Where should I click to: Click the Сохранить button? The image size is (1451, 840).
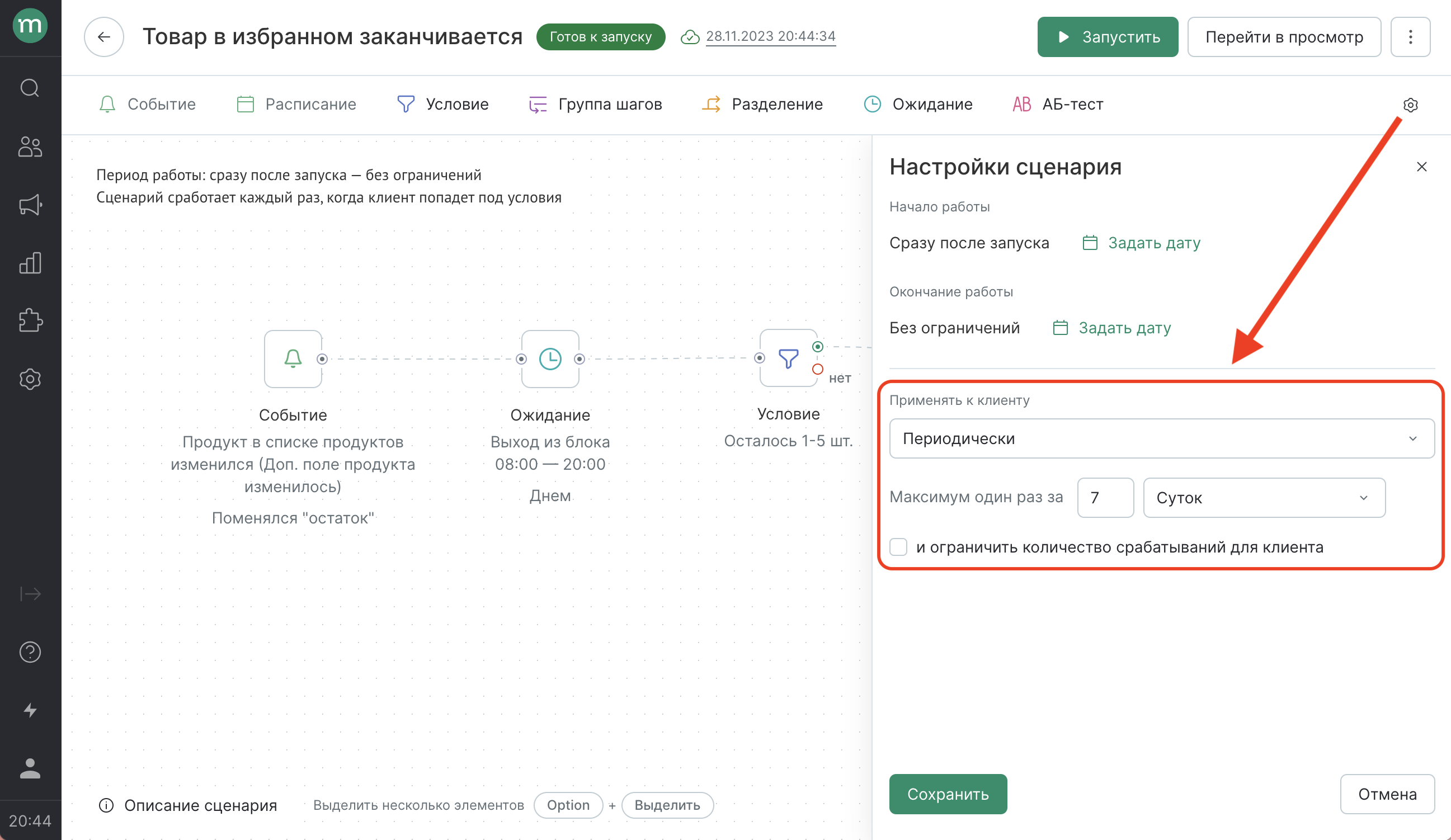[x=947, y=794]
